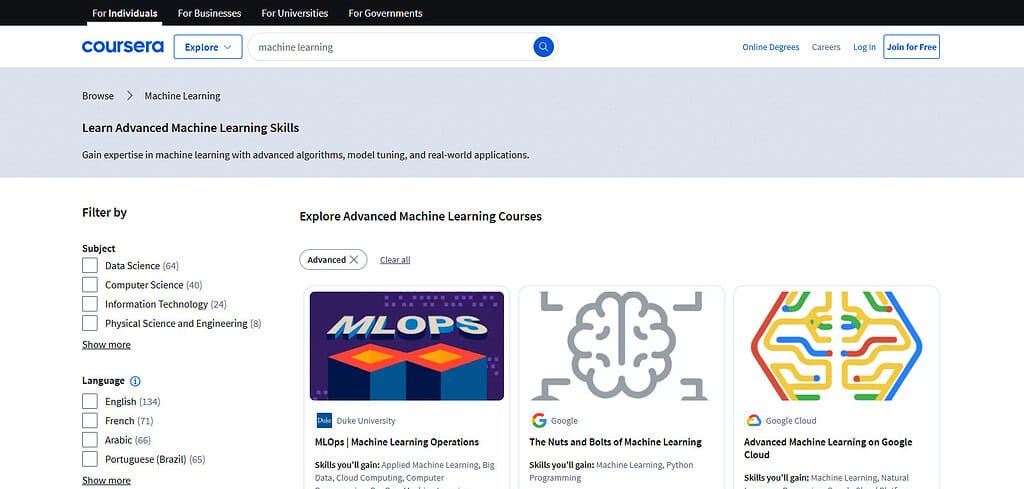The width and height of the screenshot is (1024, 489).
Task: Click the Filter by heading
Action: pos(104,212)
